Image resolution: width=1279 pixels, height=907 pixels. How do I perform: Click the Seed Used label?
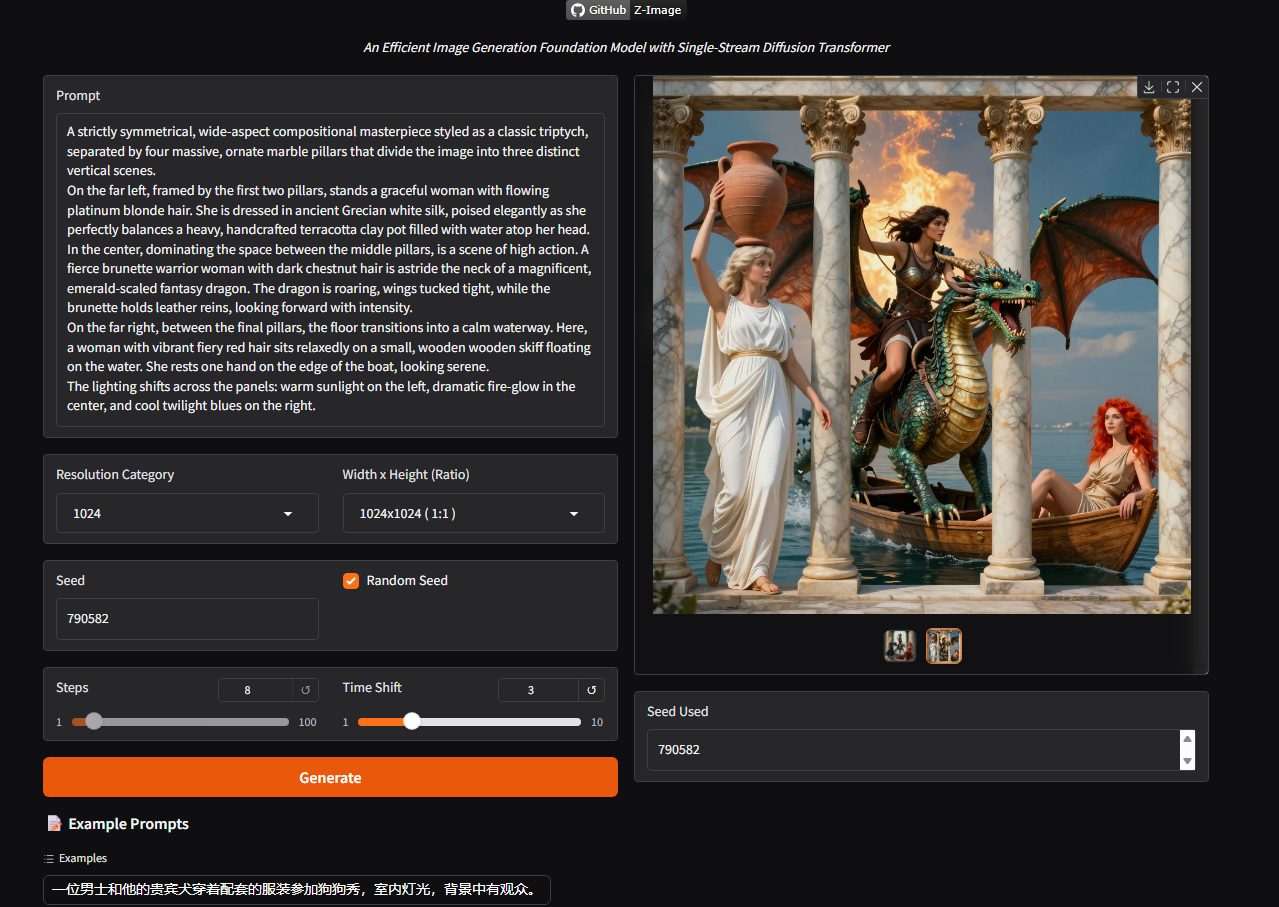click(x=677, y=711)
